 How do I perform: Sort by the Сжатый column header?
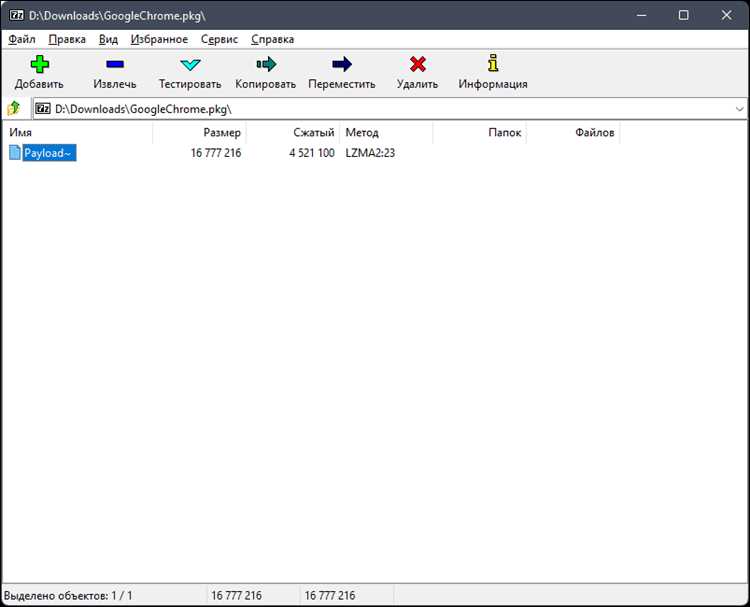(x=293, y=132)
